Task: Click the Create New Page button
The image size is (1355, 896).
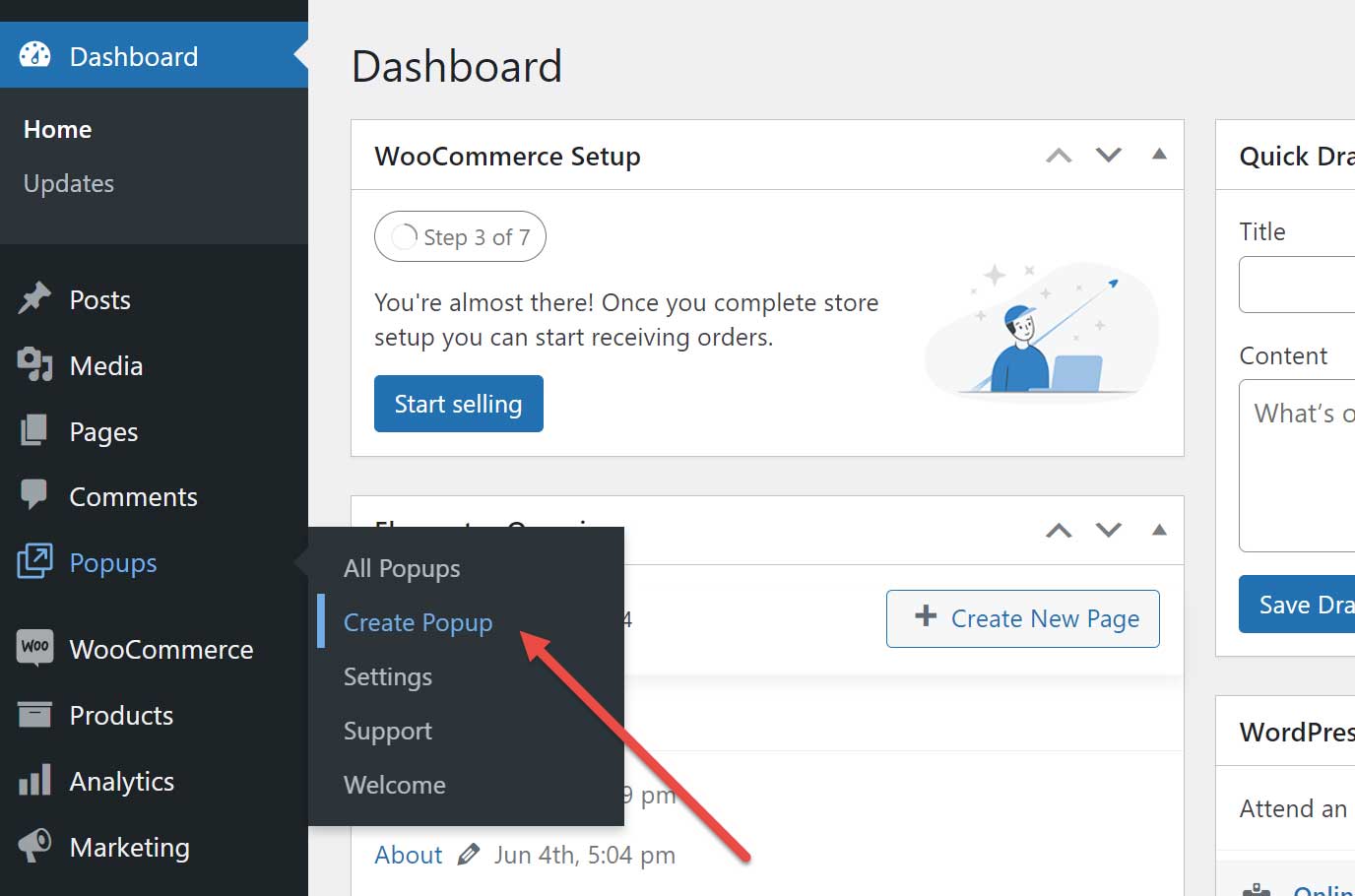Action: coord(1023,618)
